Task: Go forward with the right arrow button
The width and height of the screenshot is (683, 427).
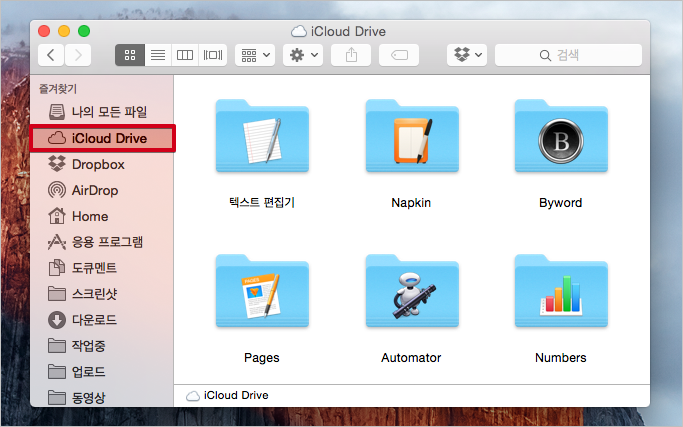Action: tap(78, 55)
